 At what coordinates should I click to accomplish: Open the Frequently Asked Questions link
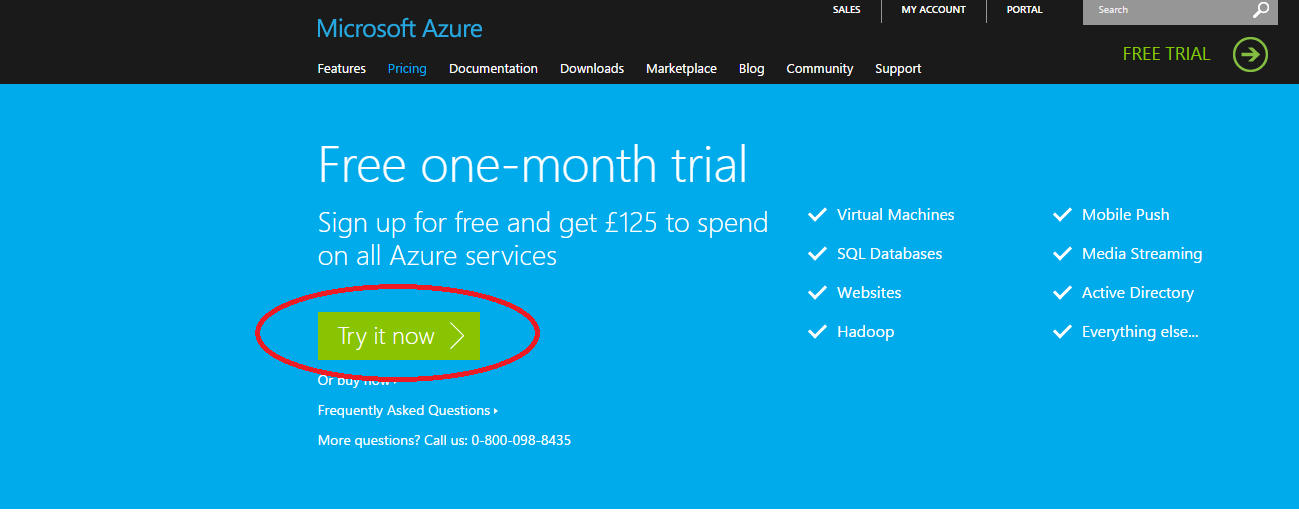(405, 411)
